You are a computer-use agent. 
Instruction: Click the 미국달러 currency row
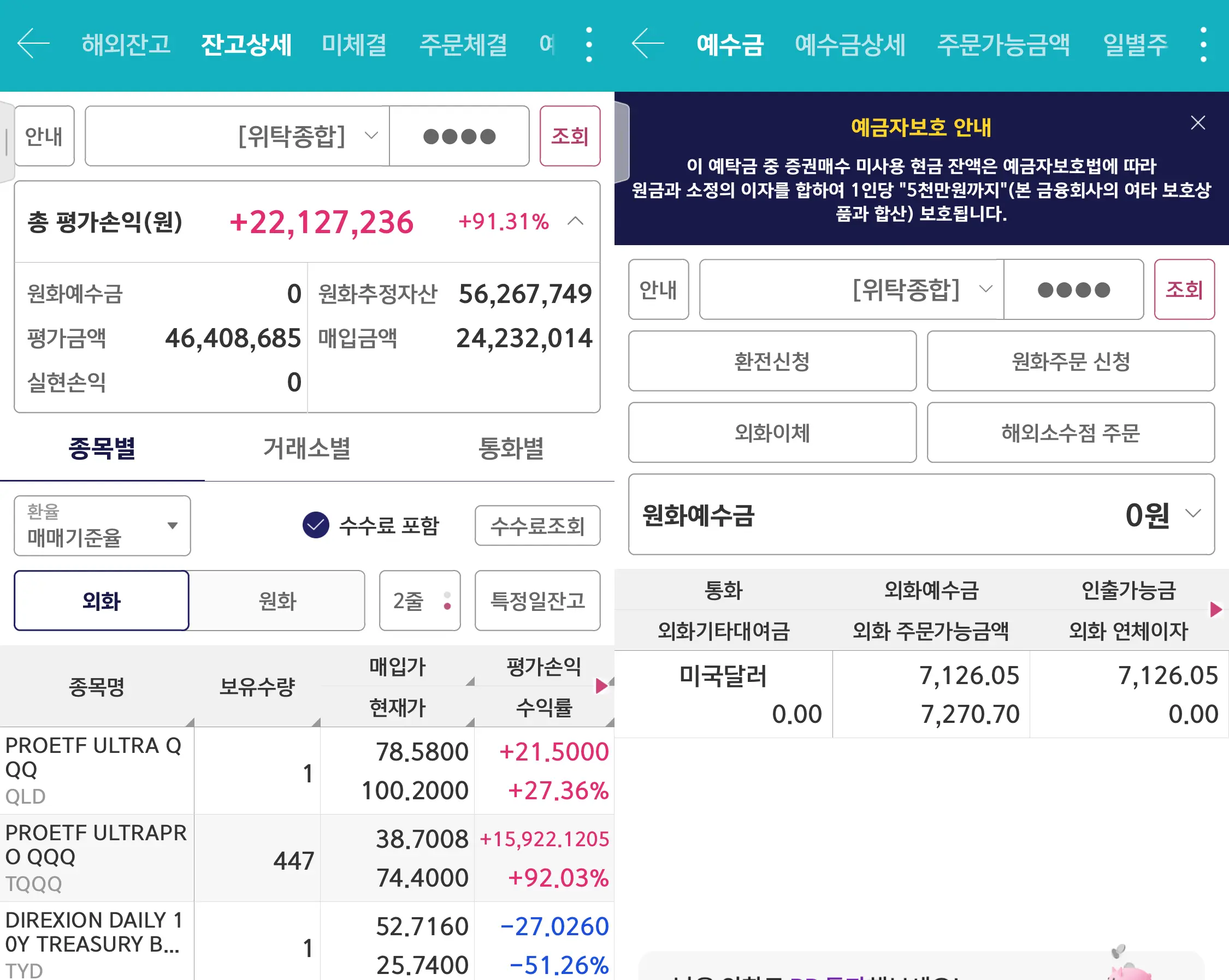921,694
